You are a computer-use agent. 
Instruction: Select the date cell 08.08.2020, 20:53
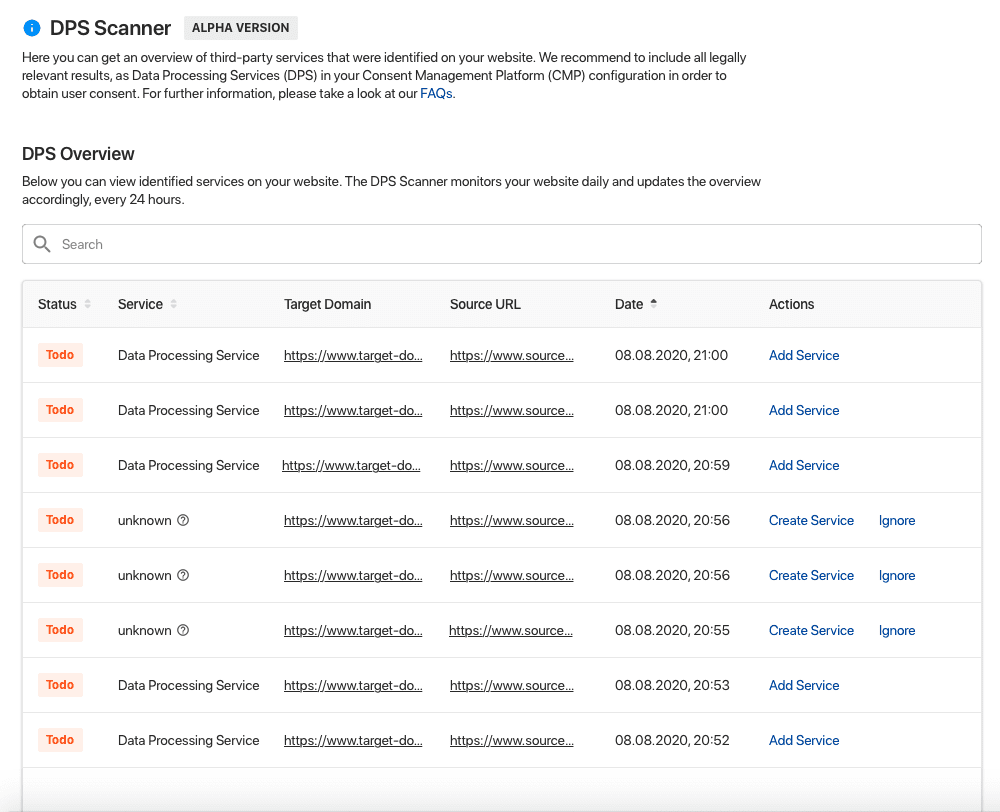coord(672,685)
